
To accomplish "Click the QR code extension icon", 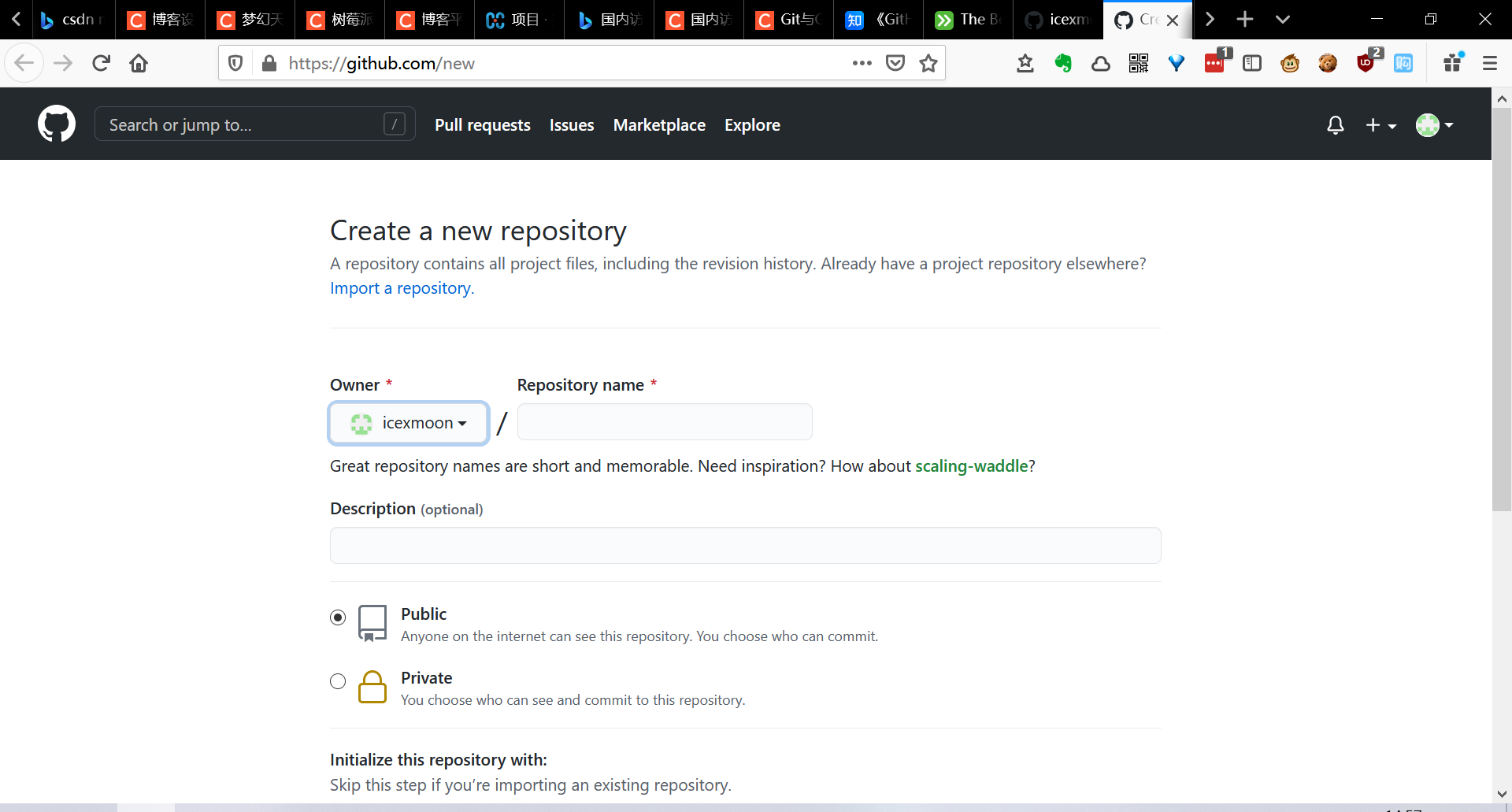I will coord(1139,63).
